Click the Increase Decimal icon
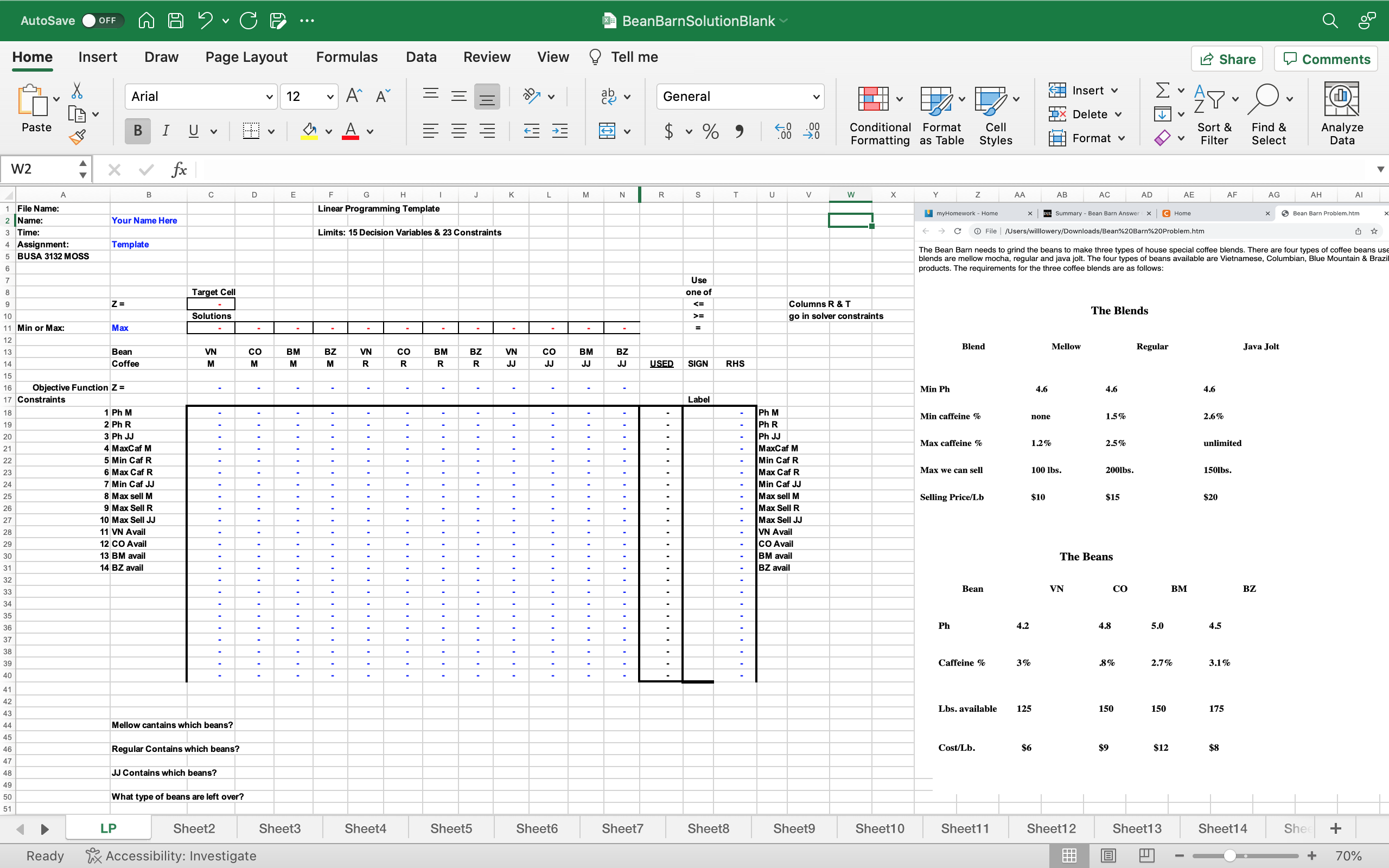This screenshot has width=1389, height=868. pyautogui.click(x=783, y=131)
